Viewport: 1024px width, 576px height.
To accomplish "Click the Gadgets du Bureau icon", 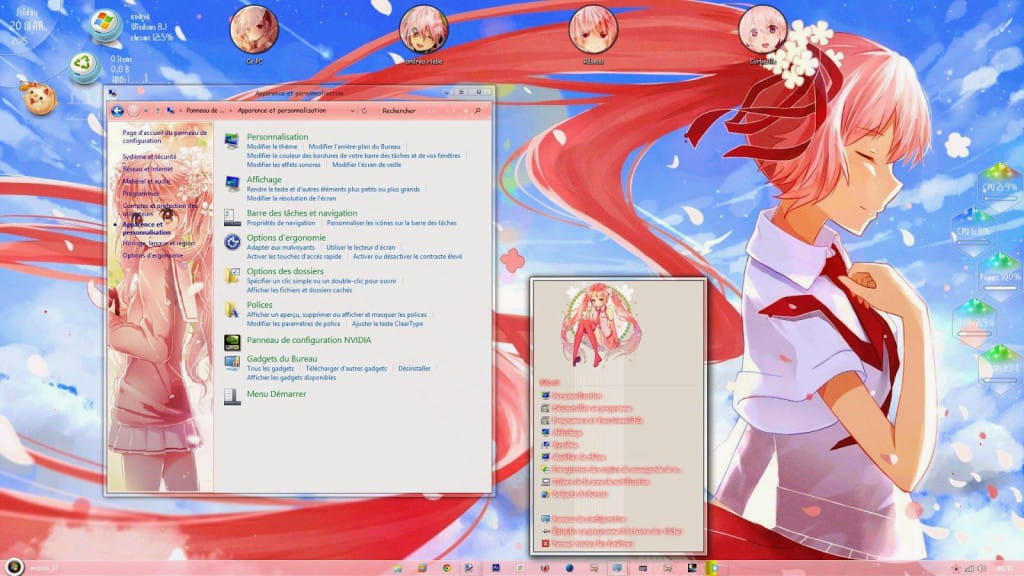I will tap(232, 360).
